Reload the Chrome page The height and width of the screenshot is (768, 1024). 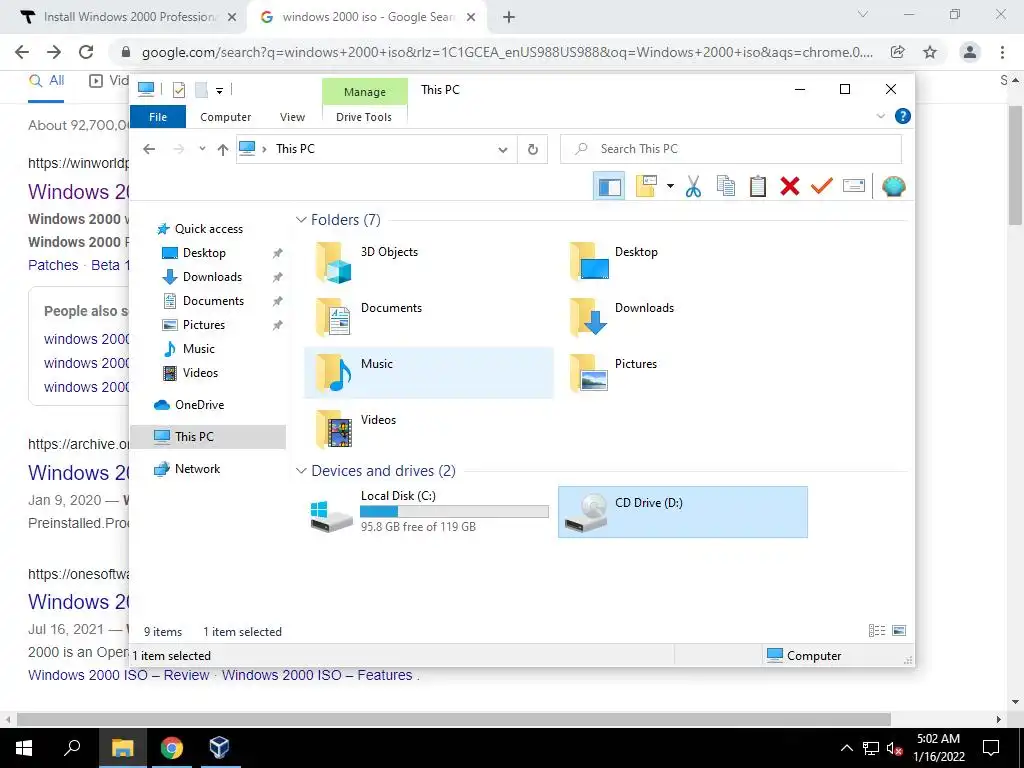pos(86,52)
